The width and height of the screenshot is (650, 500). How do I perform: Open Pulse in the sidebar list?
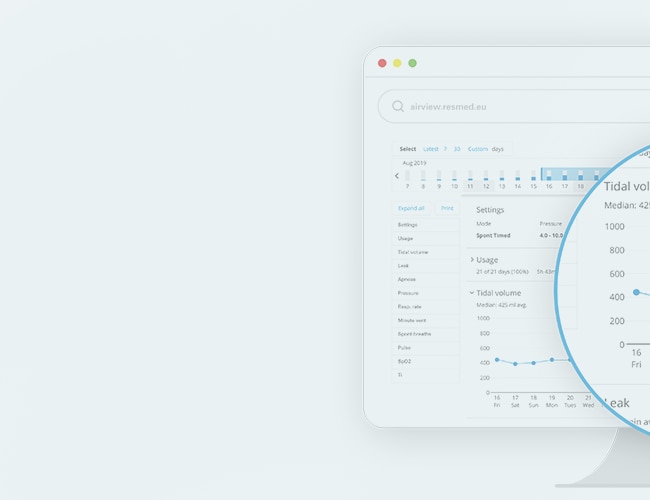[x=426, y=348]
